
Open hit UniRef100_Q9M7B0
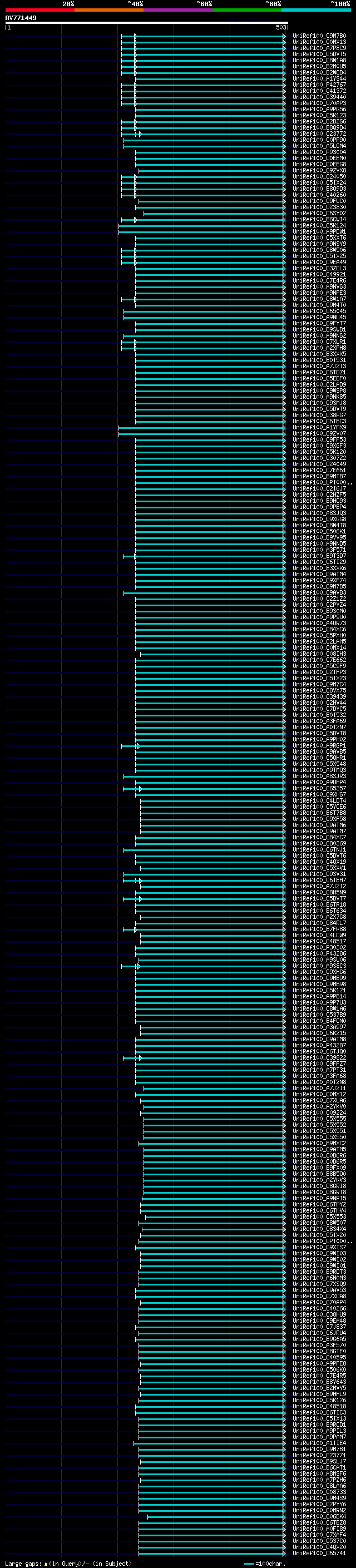coord(319,36)
